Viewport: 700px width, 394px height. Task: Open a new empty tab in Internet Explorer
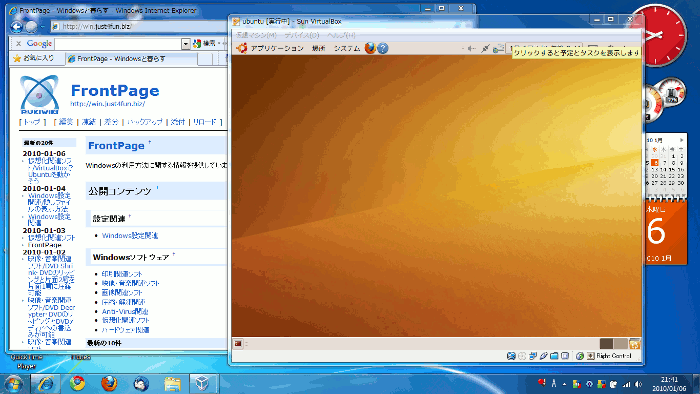click(x=205, y=58)
